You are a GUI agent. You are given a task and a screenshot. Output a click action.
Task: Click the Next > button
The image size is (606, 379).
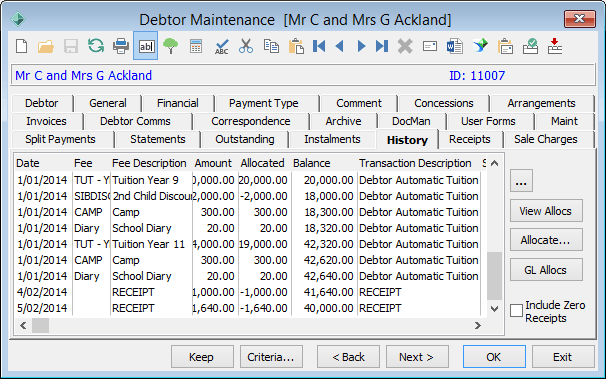[417, 357]
